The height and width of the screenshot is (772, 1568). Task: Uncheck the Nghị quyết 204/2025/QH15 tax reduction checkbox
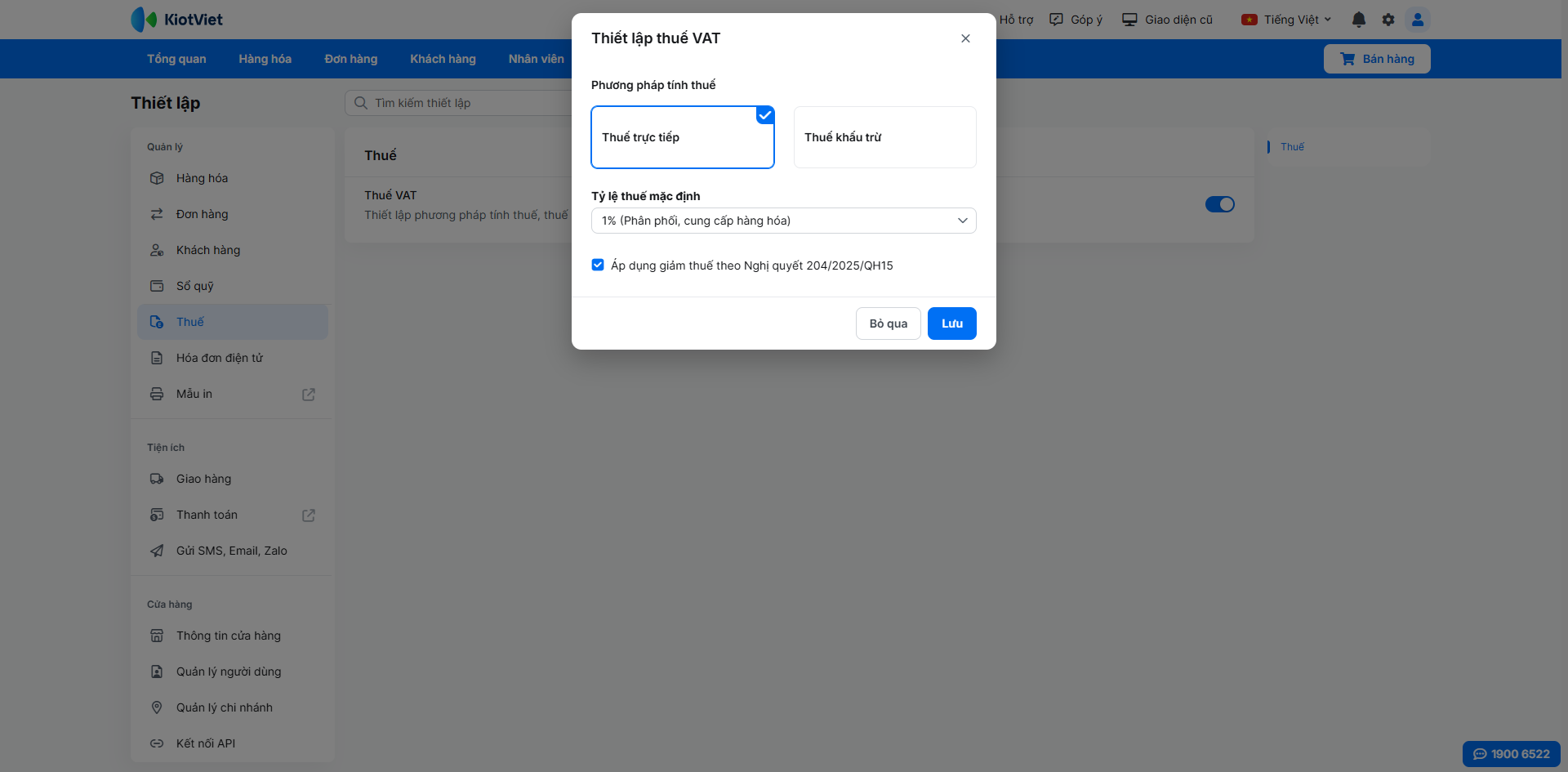pos(598,265)
